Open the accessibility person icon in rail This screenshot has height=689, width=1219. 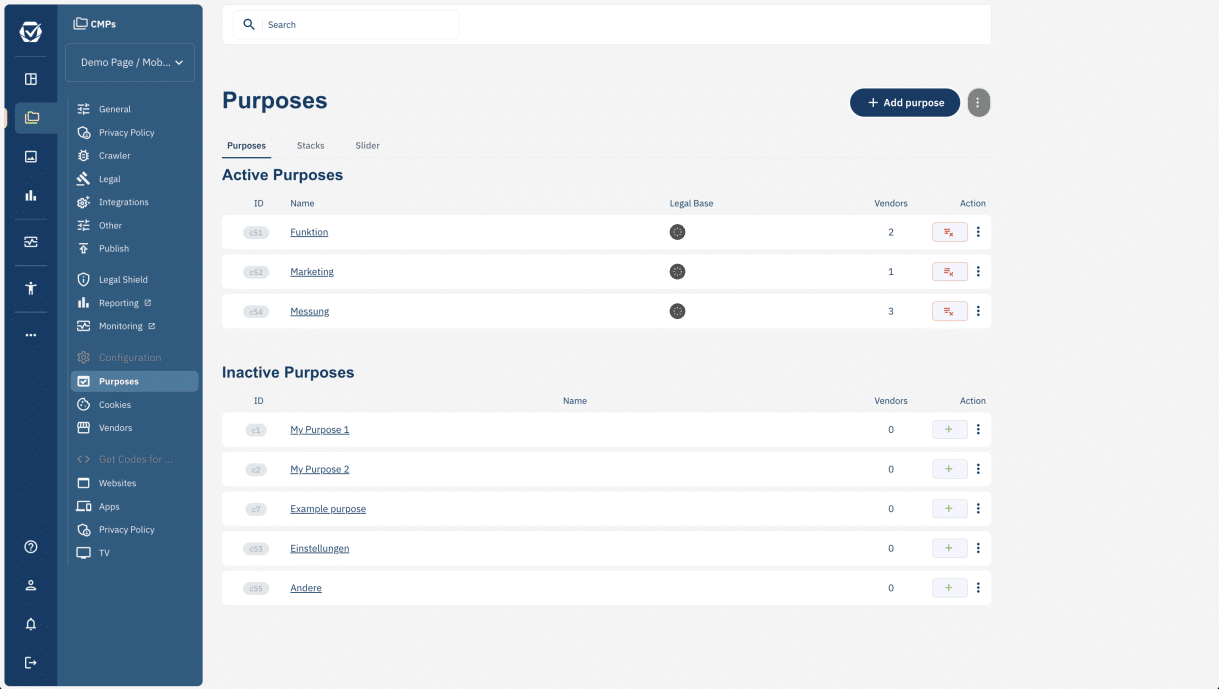31,289
